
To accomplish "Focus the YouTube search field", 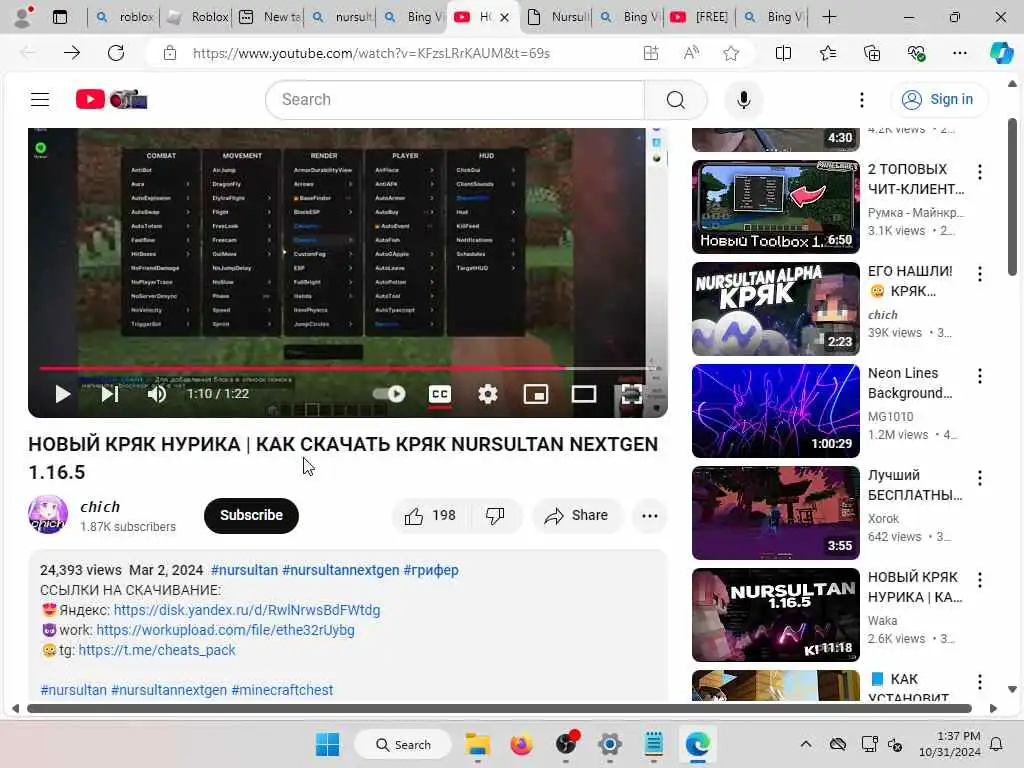I will pyautogui.click(x=455, y=100).
